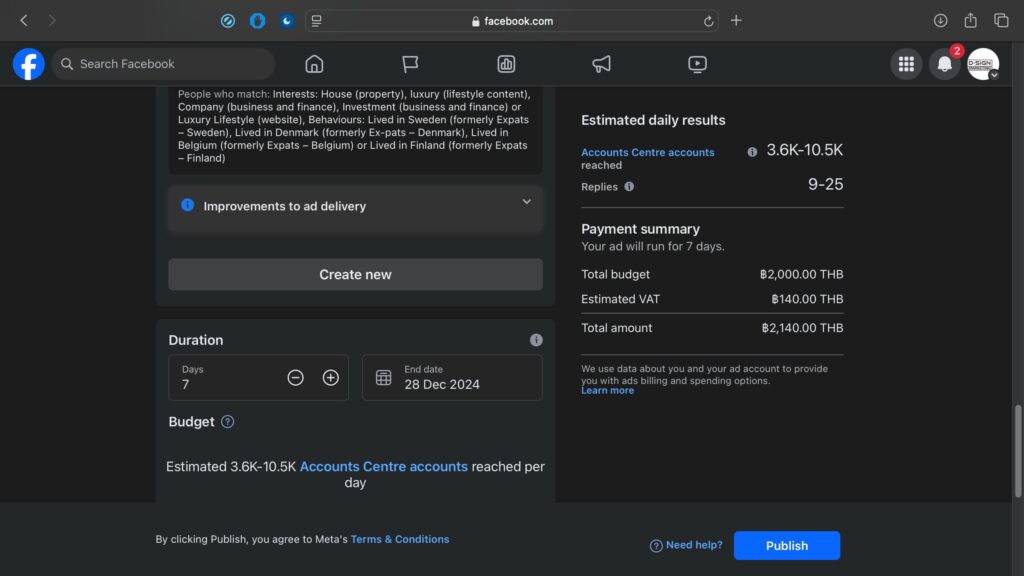Image resolution: width=1024 pixels, height=576 pixels.
Task: Click the Create new button
Action: (x=355, y=274)
